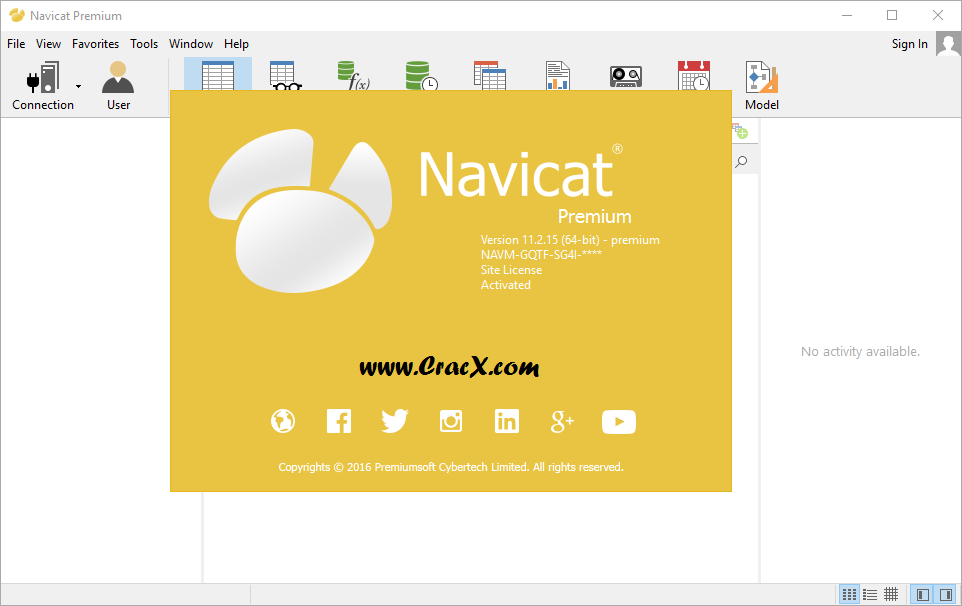Toggle the right information pane button
962x606 pixels.
pos(945,594)
